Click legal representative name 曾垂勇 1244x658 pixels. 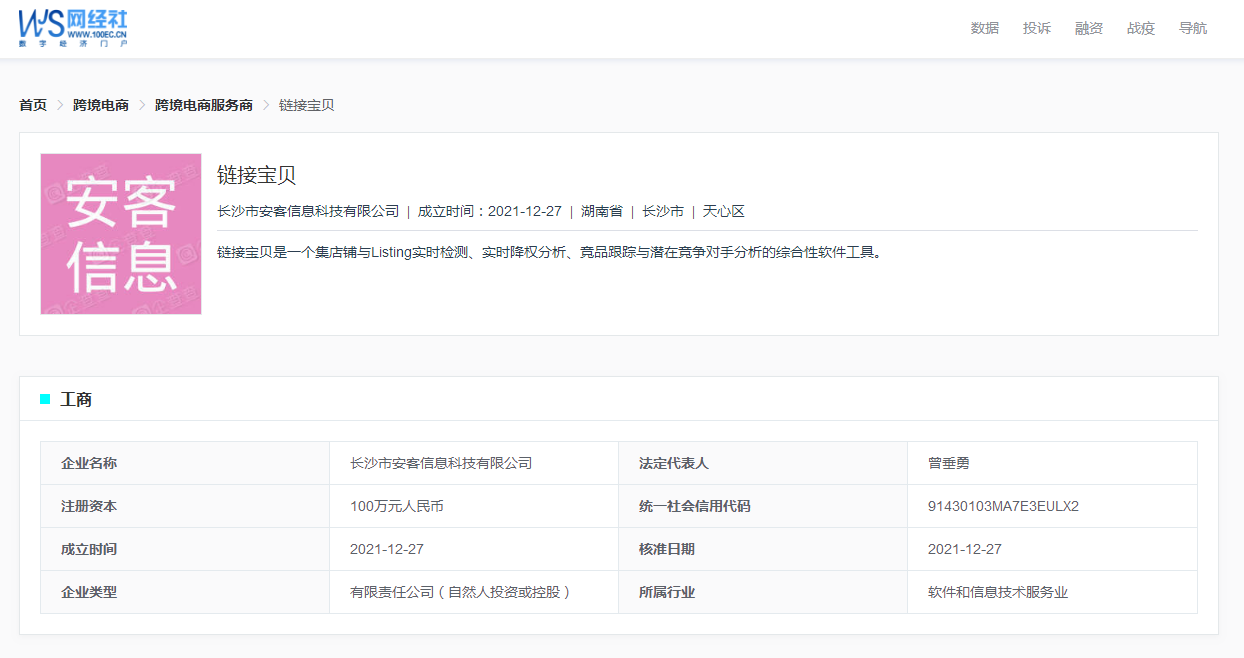pos(949,464)
